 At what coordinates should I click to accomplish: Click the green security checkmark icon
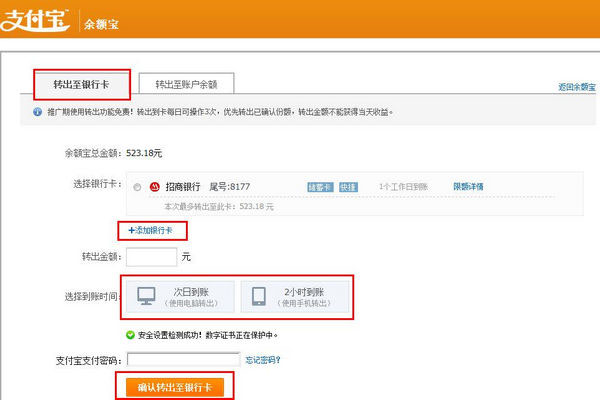130,335
